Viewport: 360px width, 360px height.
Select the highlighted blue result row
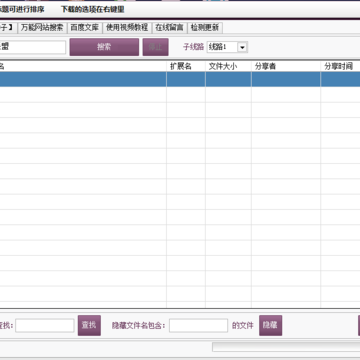[180, 79]
